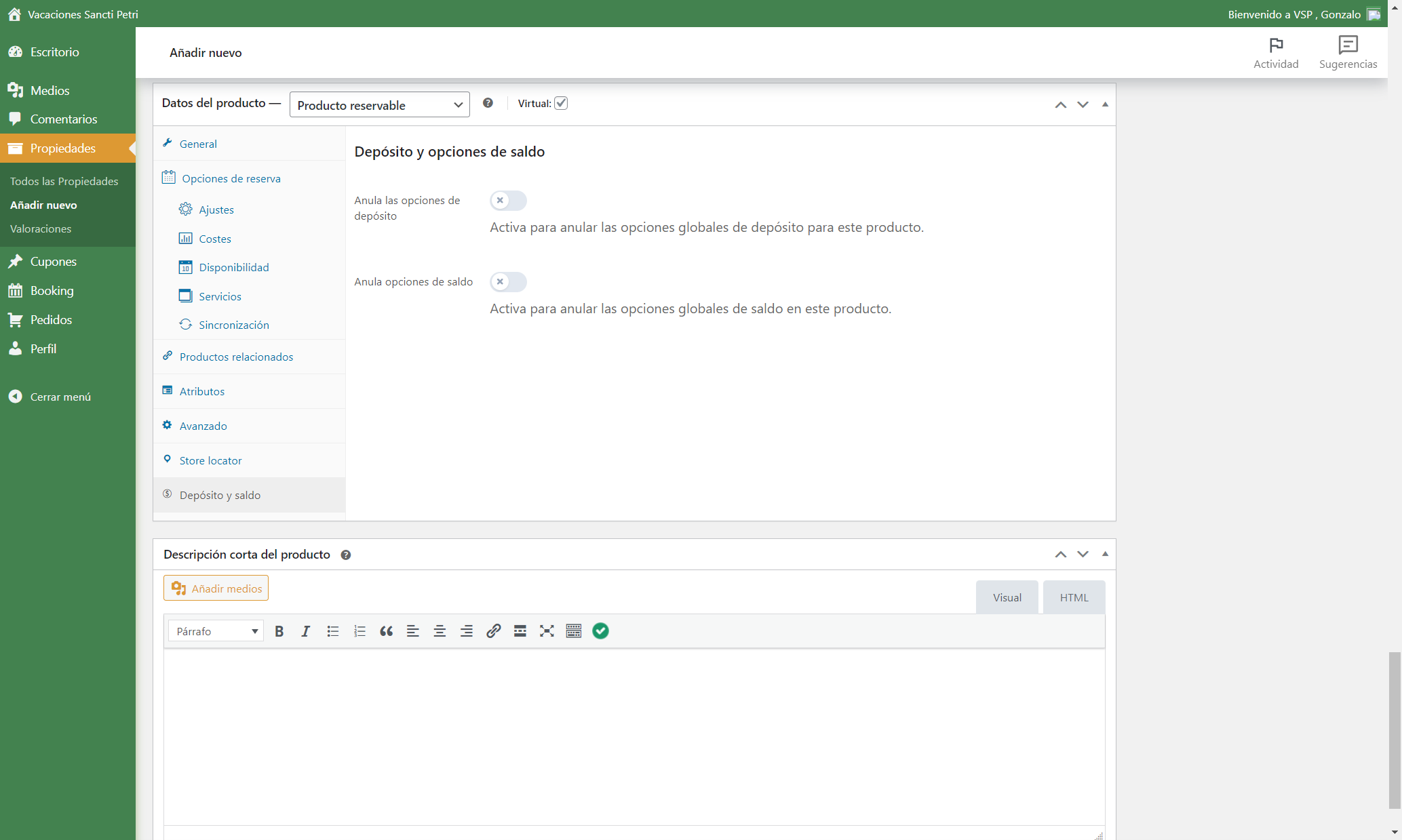Move Descripción corta panel up
Image resolution: width=1402 pixels, height=840 pixels.
(x=1061, y=554)
